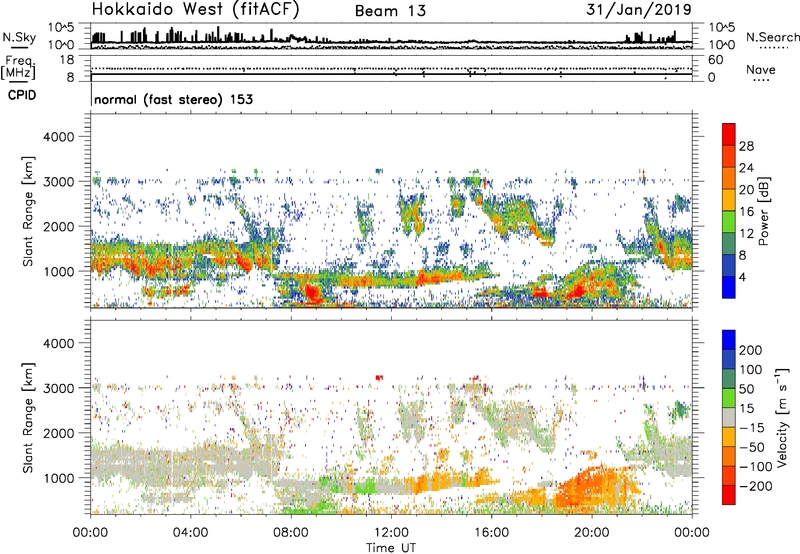This screenshot has width=800, height=554.
Task: Click the "16" value on the power colorbar
Action: click(746, 212)
